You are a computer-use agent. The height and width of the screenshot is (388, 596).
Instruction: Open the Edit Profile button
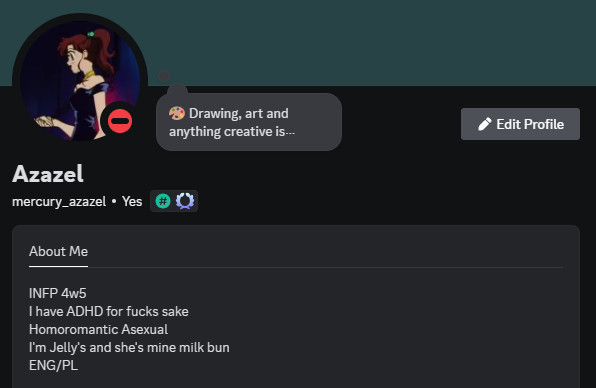520,124
